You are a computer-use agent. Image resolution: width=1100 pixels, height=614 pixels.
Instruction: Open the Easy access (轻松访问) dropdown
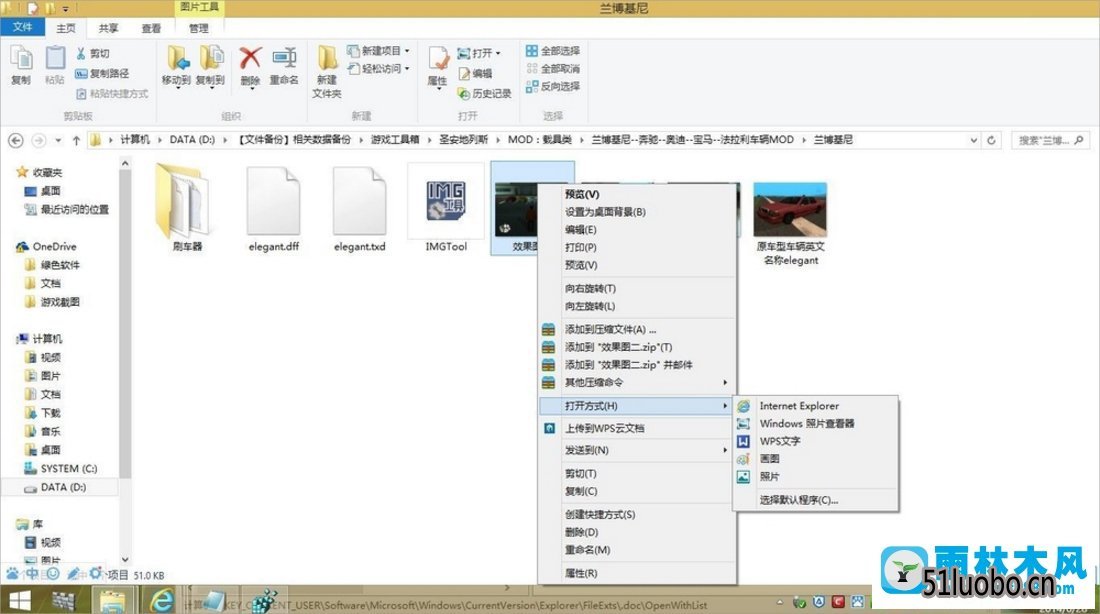pos(378,69)
